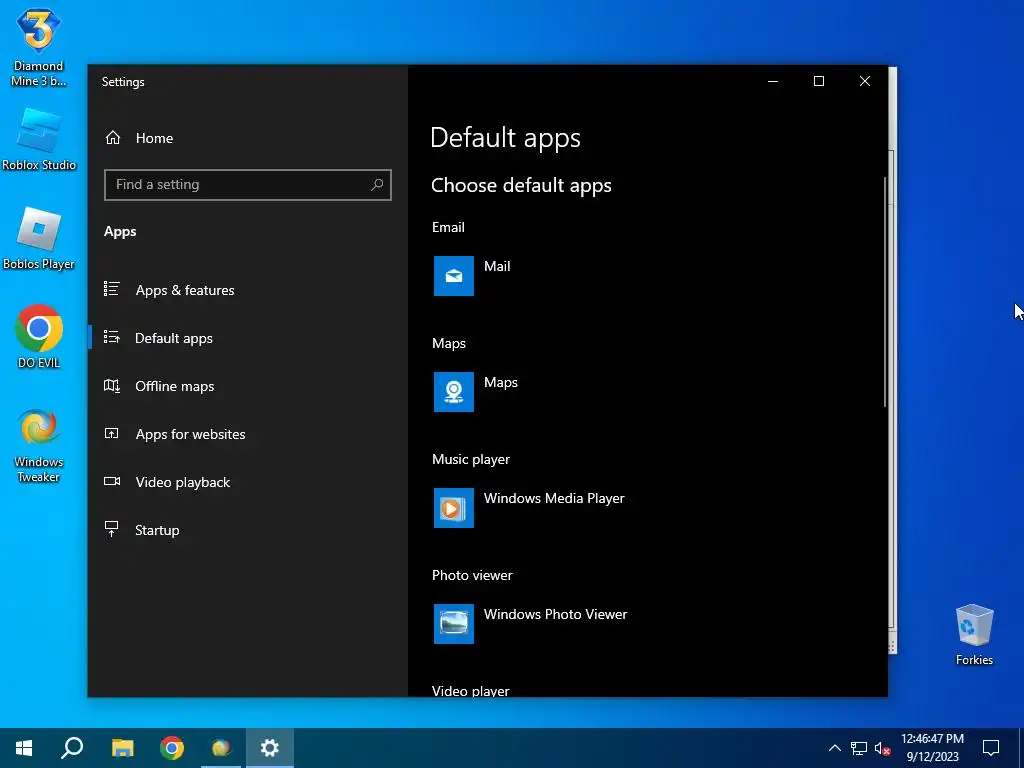Viewport: 1024px width, 768px height.
Task: Click the Find a setting search box
Action: point(248,185)
